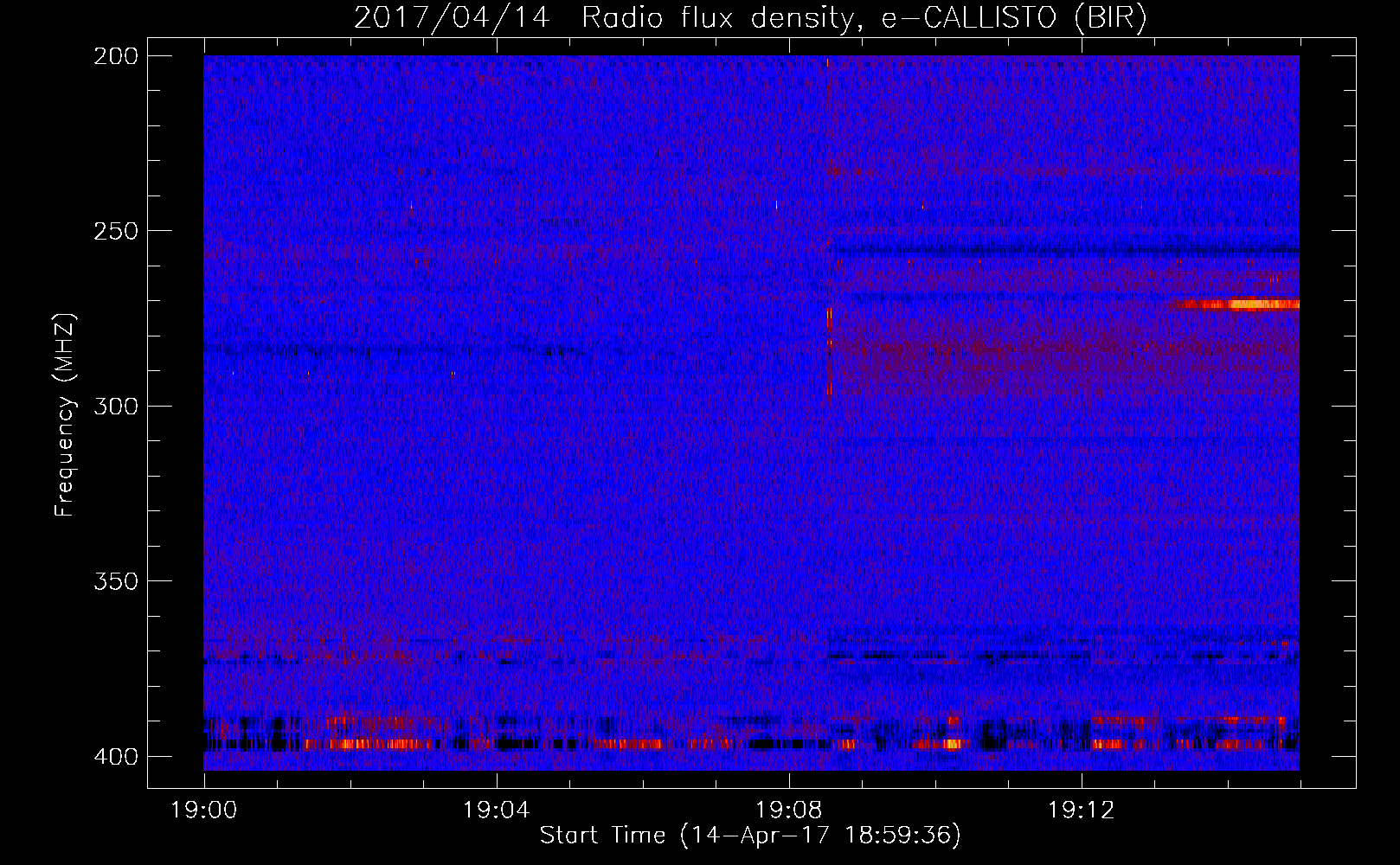This screenshot has height=865, width=1400.
Task: Click the 350 frequency tick label
Action: (x=116, y=580)
